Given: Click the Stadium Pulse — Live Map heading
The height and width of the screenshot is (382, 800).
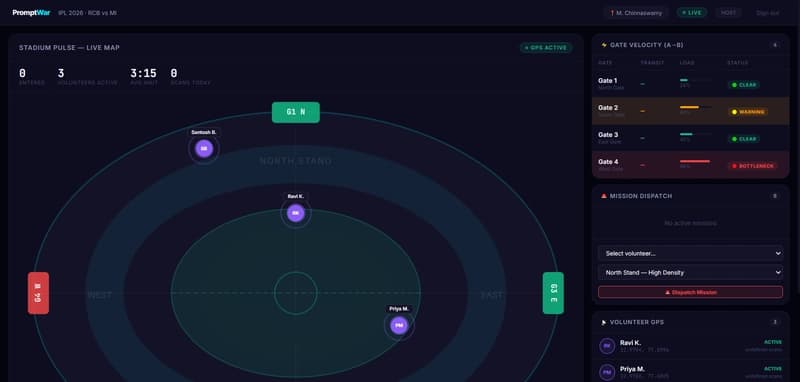Looking at the screenshot, I should point(69,47).
